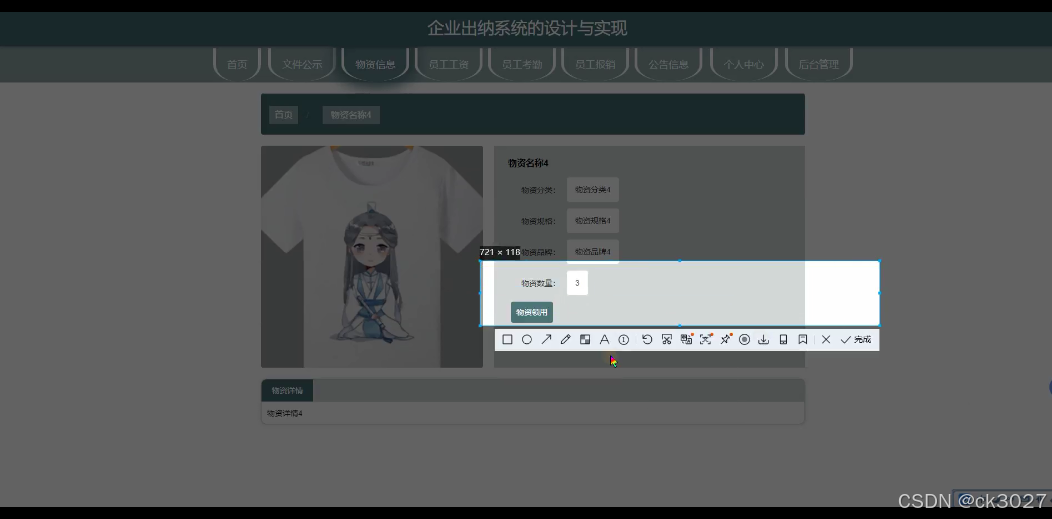Open the 员工报销 navigation tab
This screenshot has height=519, width=1052.
click(595, 64)
